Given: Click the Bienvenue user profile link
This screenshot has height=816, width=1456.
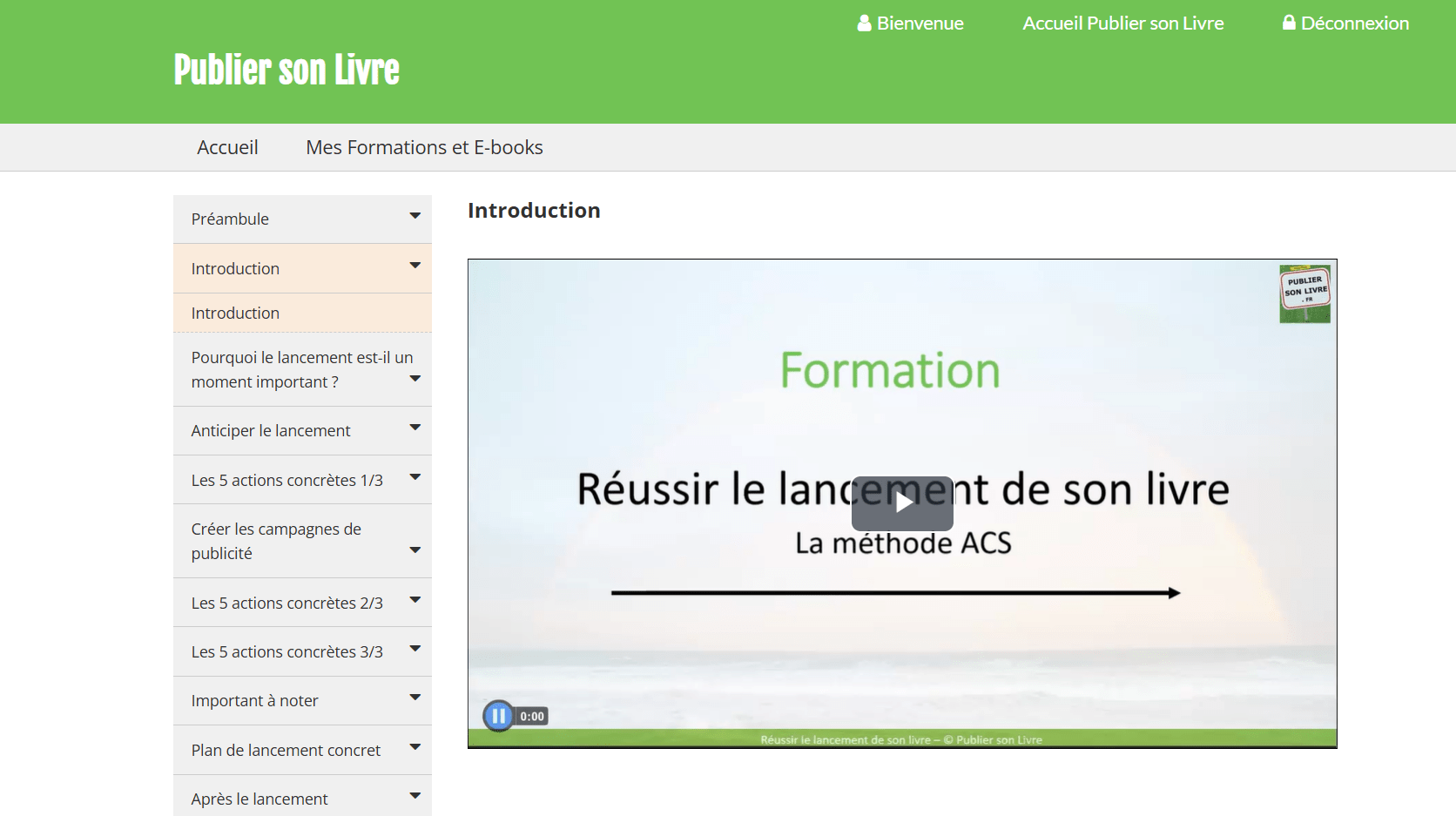Looking at the screenshot, I should pos(910,24).
